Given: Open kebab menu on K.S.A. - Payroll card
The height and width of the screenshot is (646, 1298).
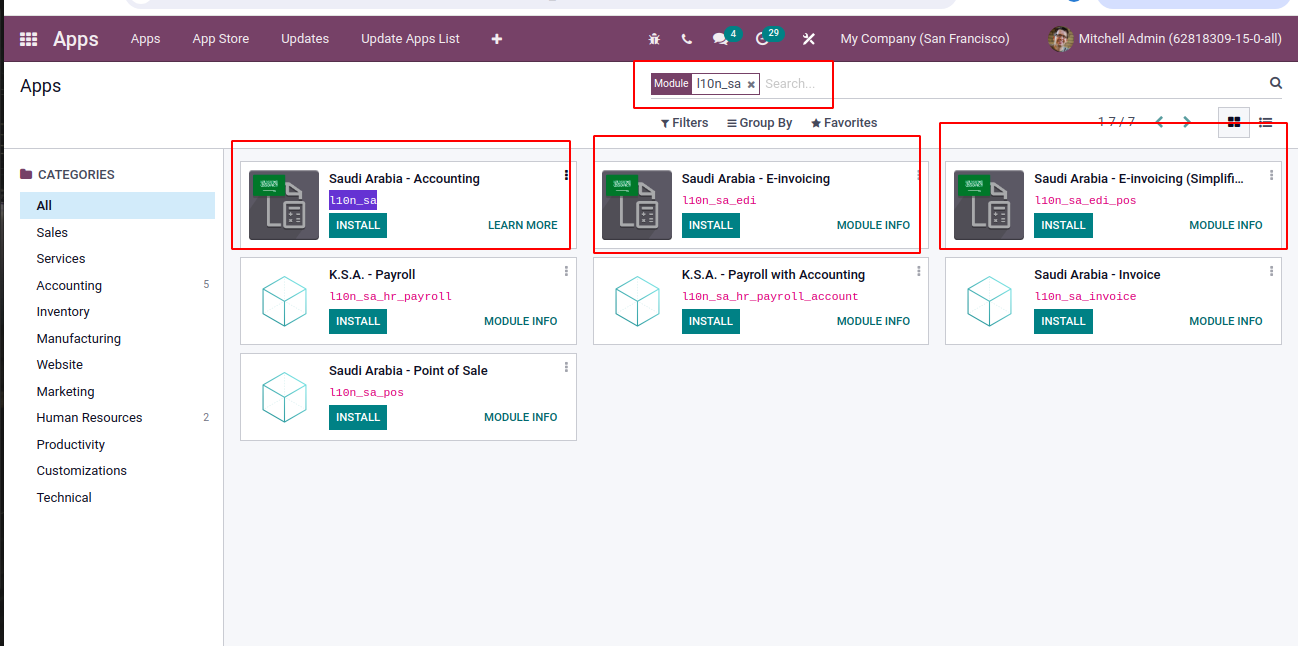Looking at the screenshot, I should pos(566,271).
